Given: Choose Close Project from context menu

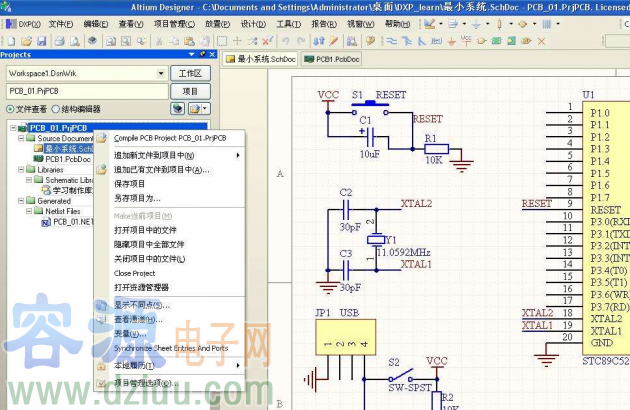Looking at the screenshot, I should pos(135,273).
